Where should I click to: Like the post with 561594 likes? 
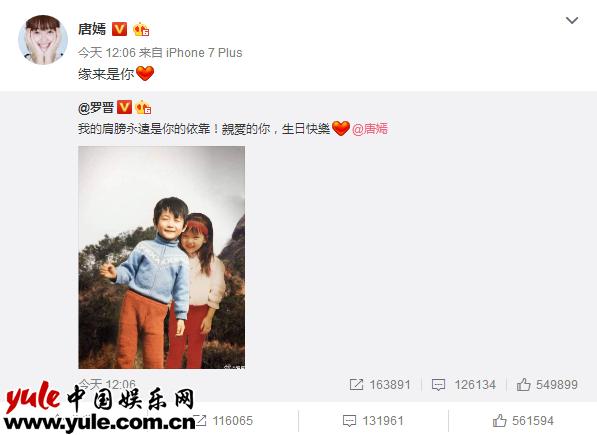click(523, 421)
